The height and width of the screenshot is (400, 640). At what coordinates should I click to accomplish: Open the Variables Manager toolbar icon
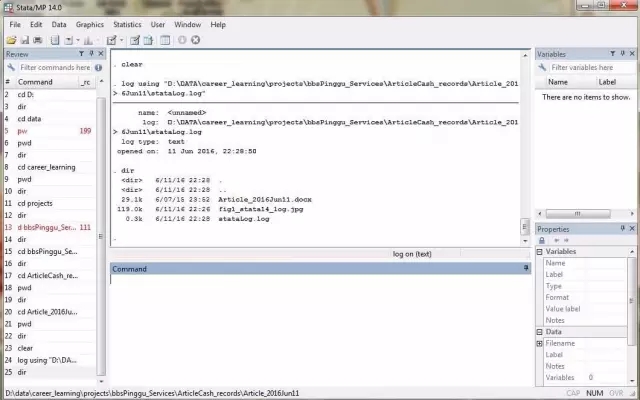tap(165, 40)
